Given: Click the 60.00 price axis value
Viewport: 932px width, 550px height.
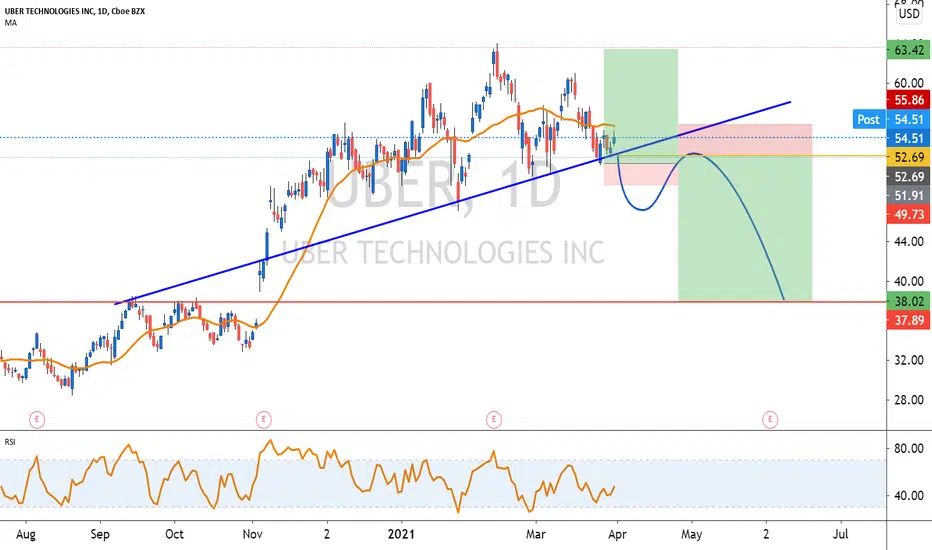Looking at the screenshot, I should (909, 83).
